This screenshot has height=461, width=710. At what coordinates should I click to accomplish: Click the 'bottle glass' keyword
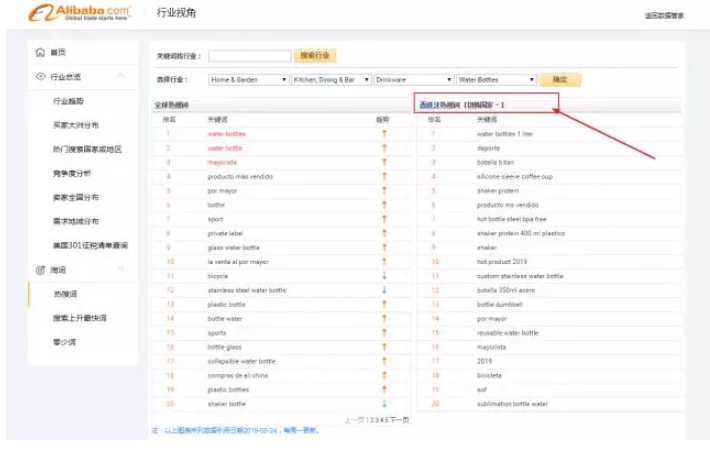[x=225, y=347]
